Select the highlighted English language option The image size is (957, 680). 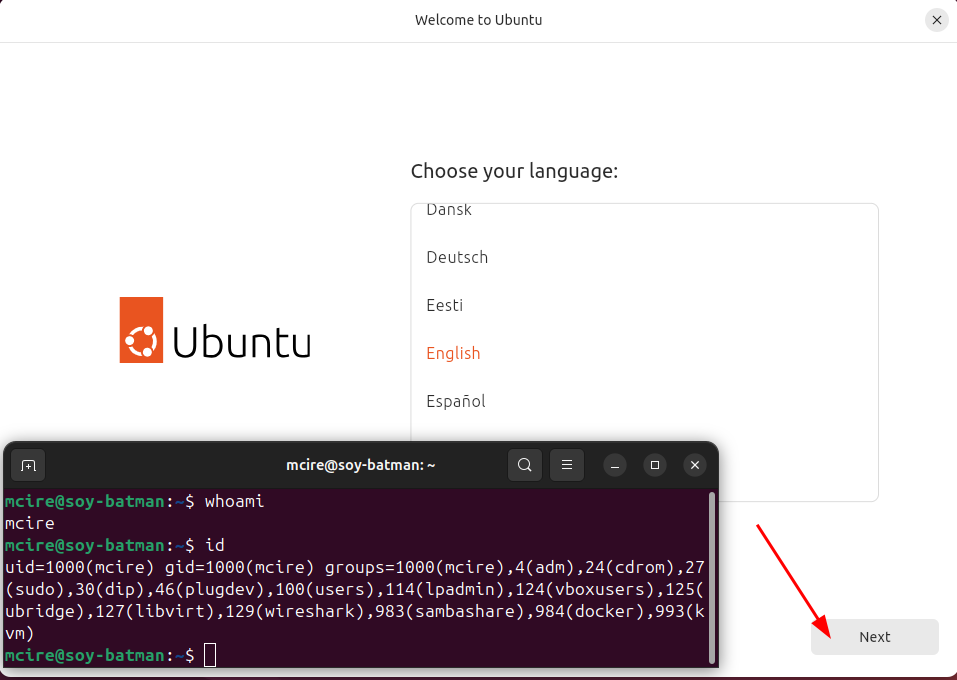pos(453,353)
